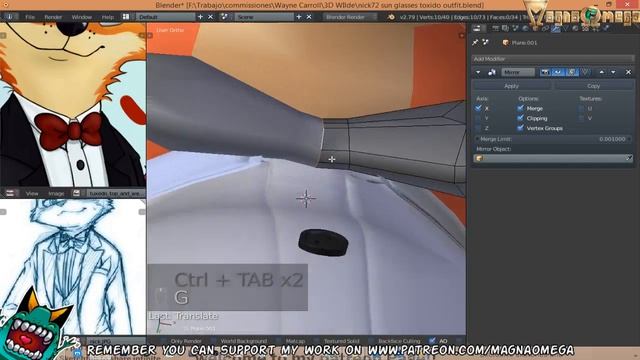Switch to Material properties tab
The width and height of the screenshot is (640, 360).
(x=576, y=28)
